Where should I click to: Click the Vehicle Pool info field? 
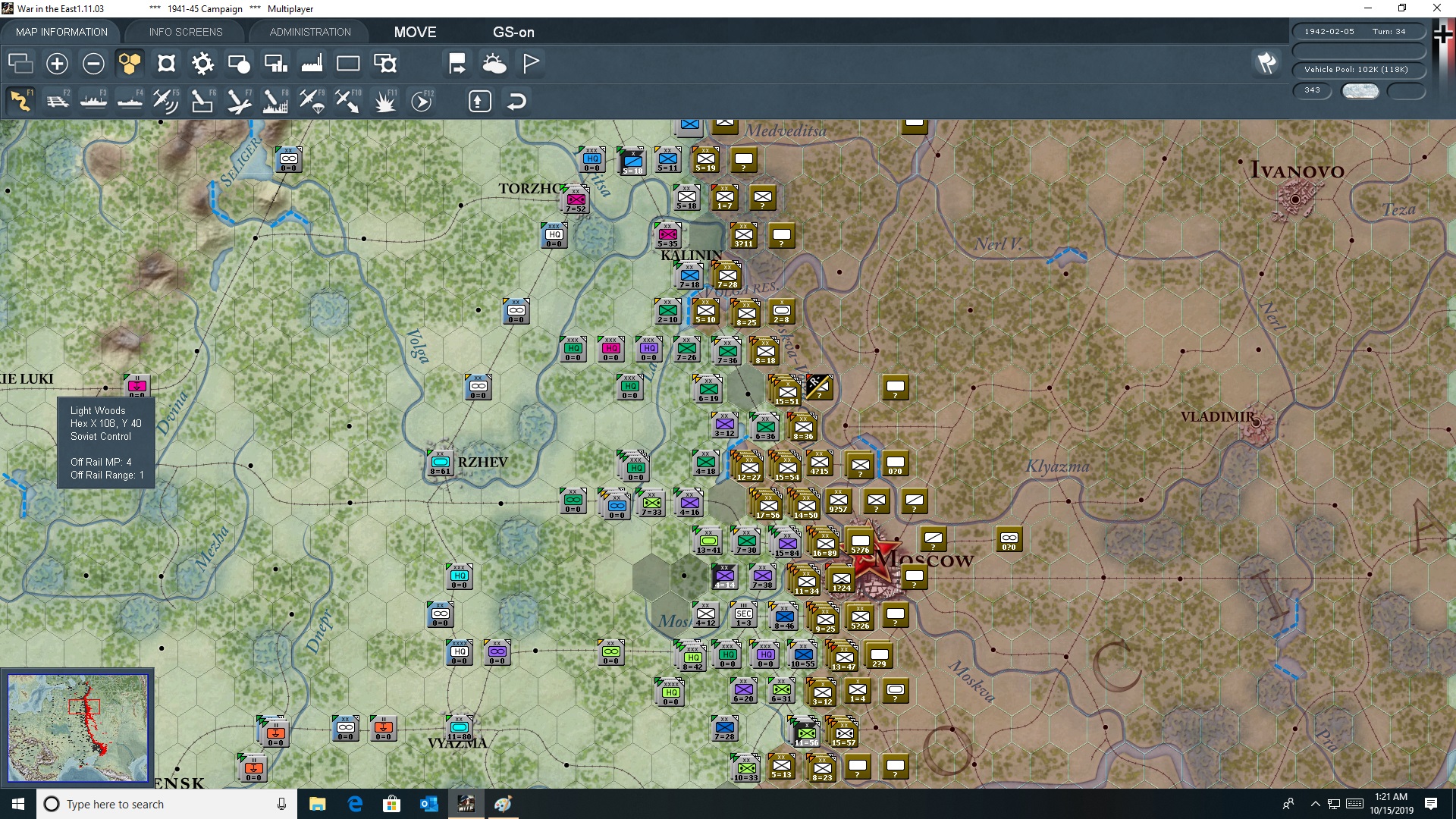pyautogui.click(x=1357, y=70)
